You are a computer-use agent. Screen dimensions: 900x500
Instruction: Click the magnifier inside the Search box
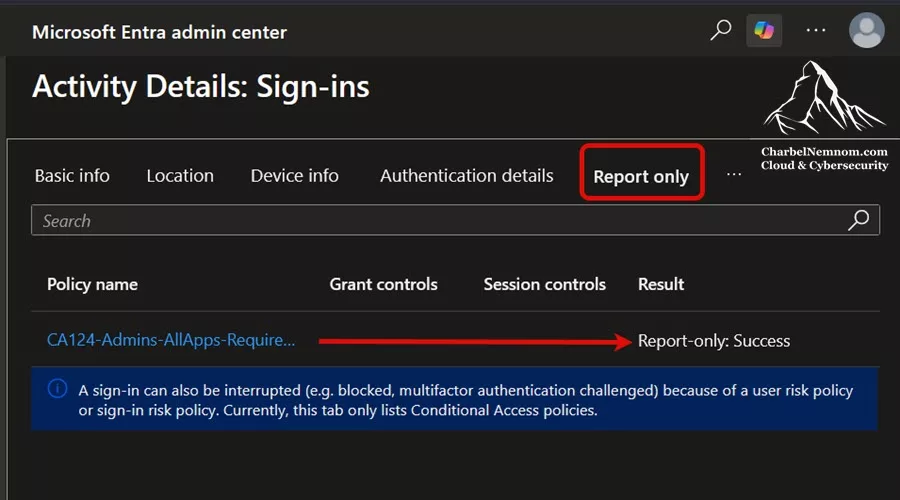[x=859, y=220]
